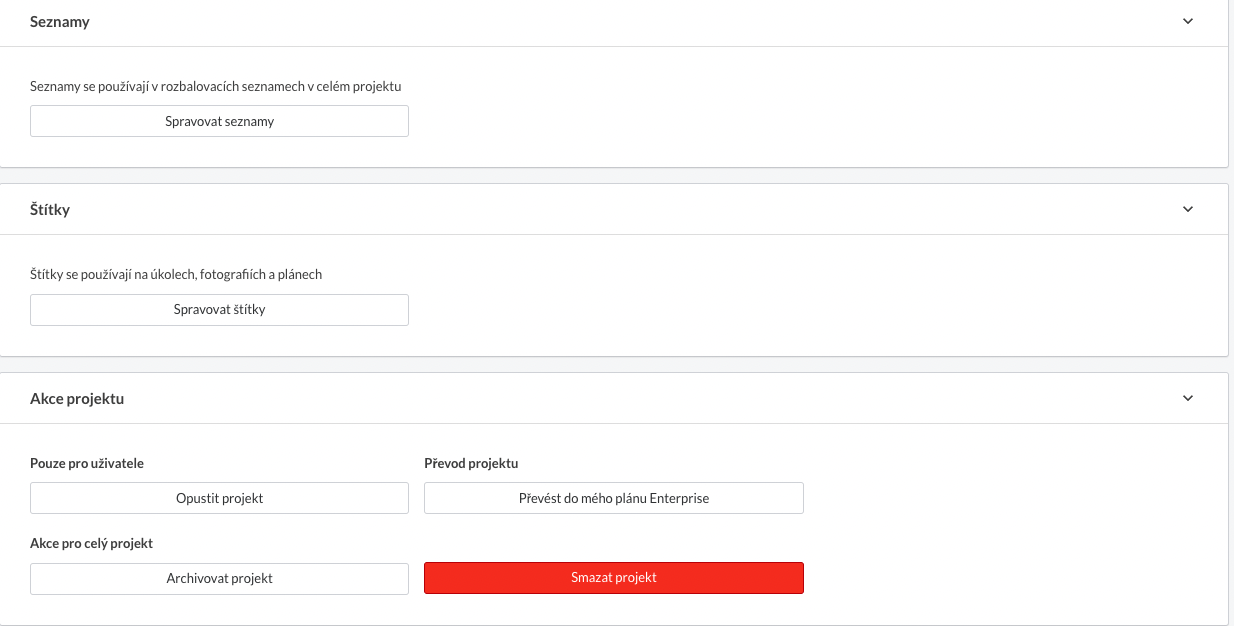1234x626 pixels.
Task: Click the Převod projektu label
Action: tap(471, 463)
